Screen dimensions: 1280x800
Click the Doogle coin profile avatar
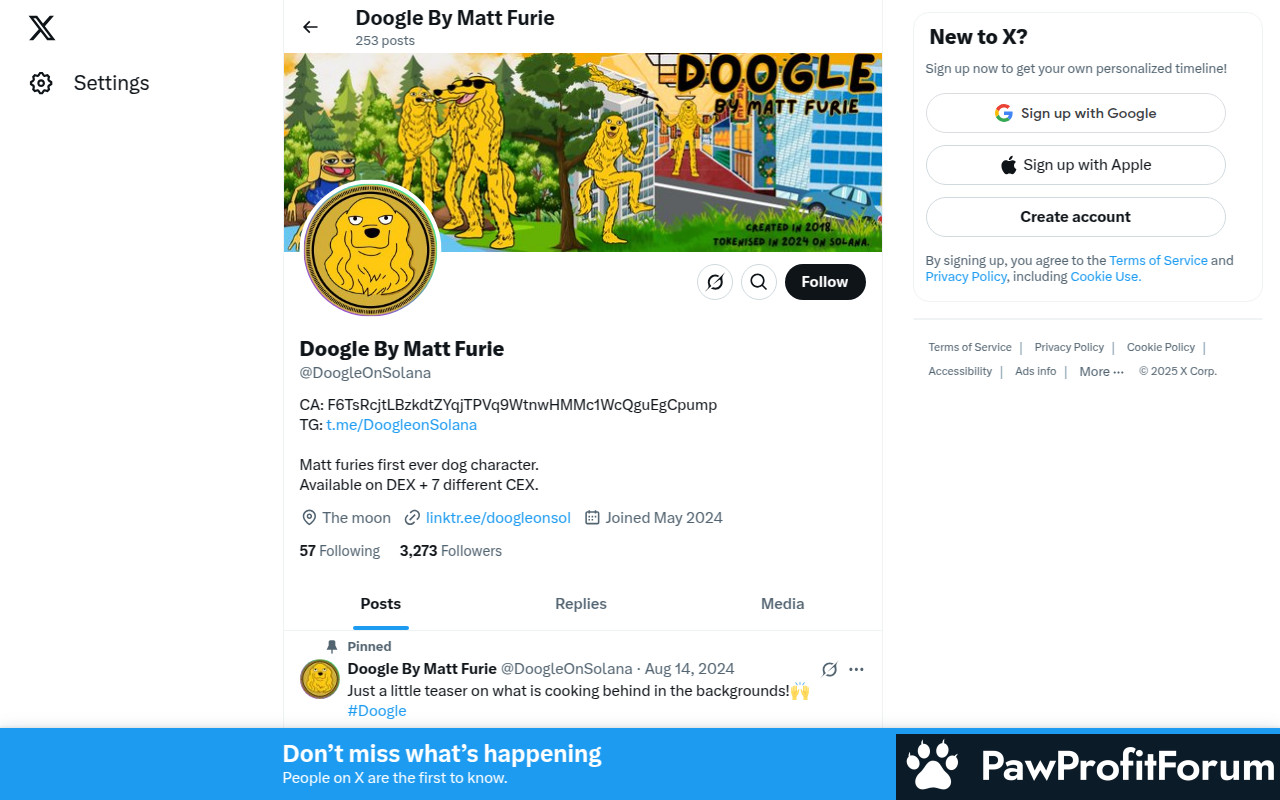click(371, 249)
